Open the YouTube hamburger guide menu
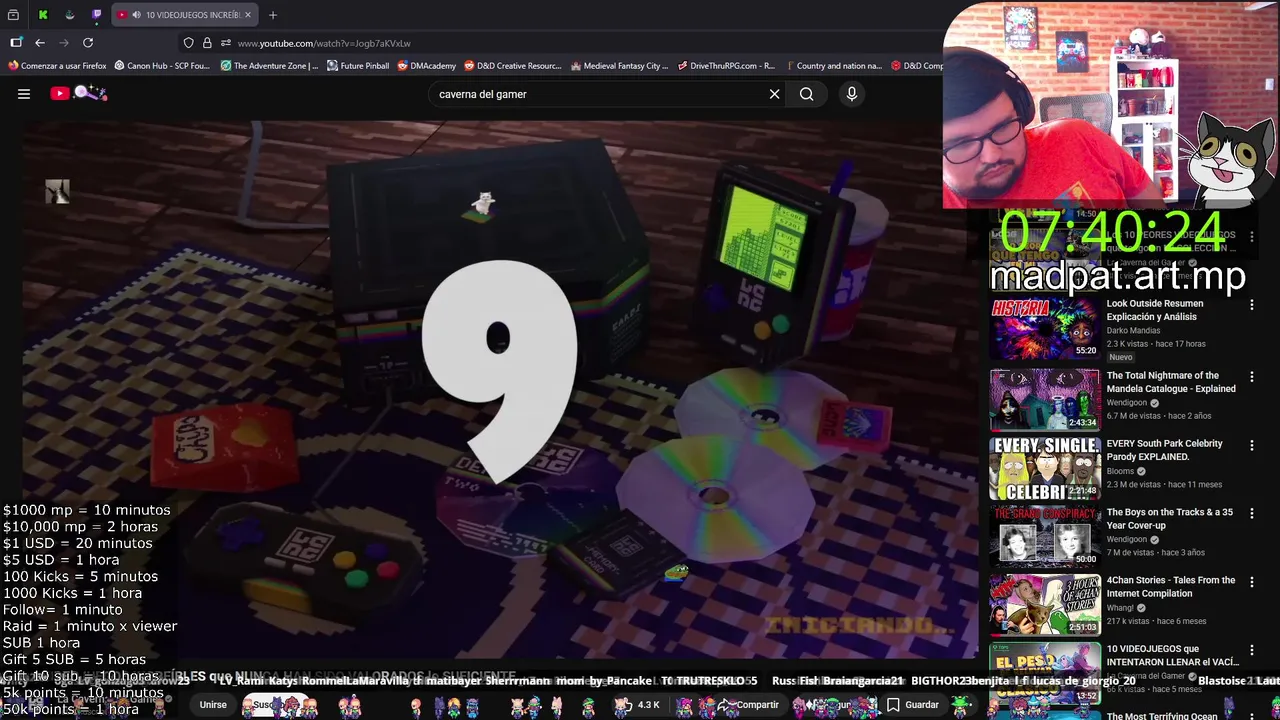The image size is (1280, 720). pyautogui.click(x=24, y=94)
